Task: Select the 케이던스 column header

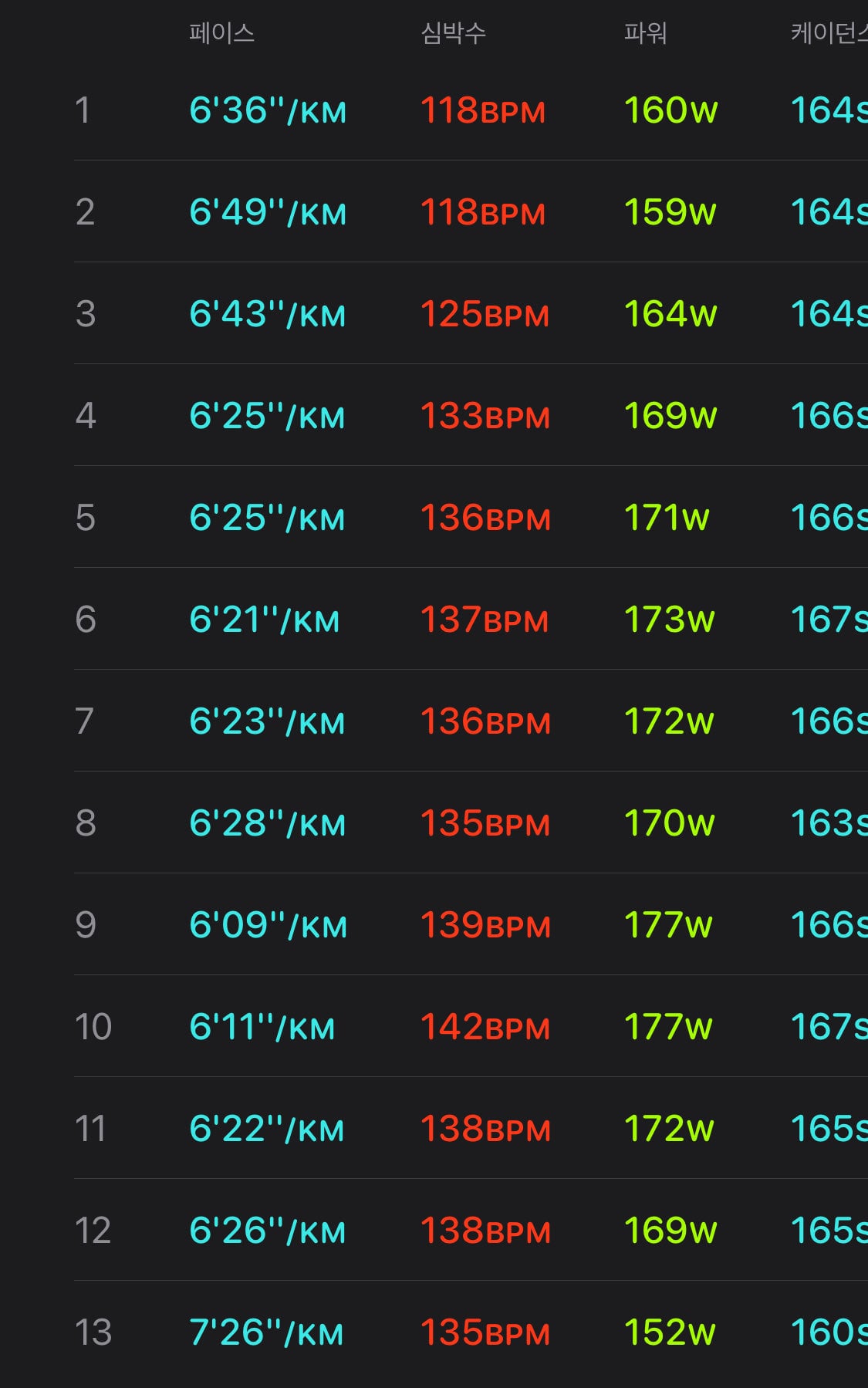Action: tap(829, 32)
